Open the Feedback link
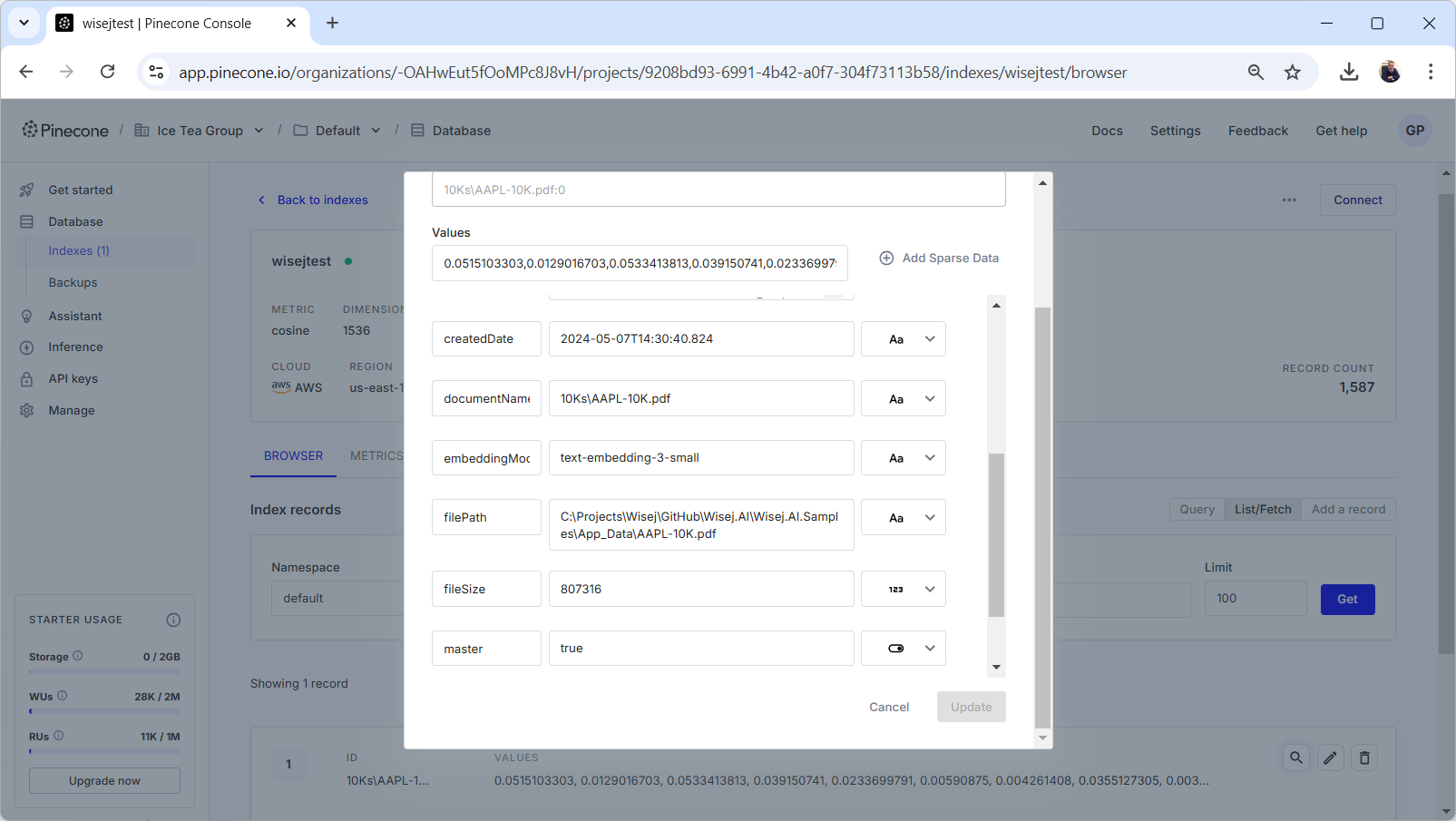Screen dimensions: 1456x821 (x=1258, y=131)
